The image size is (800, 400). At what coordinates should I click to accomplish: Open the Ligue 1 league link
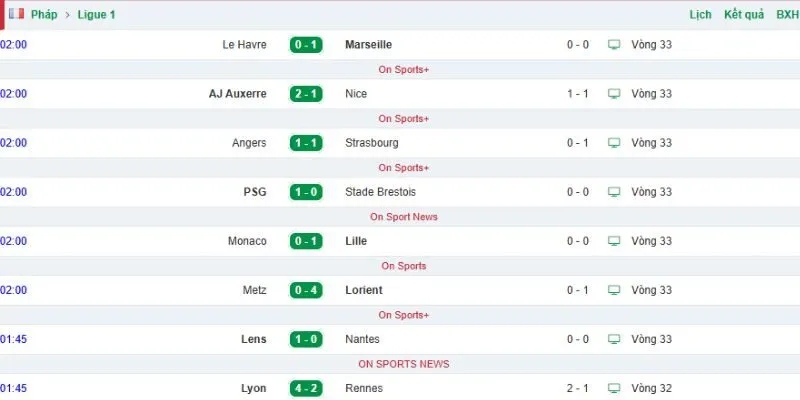coord(96,15)
